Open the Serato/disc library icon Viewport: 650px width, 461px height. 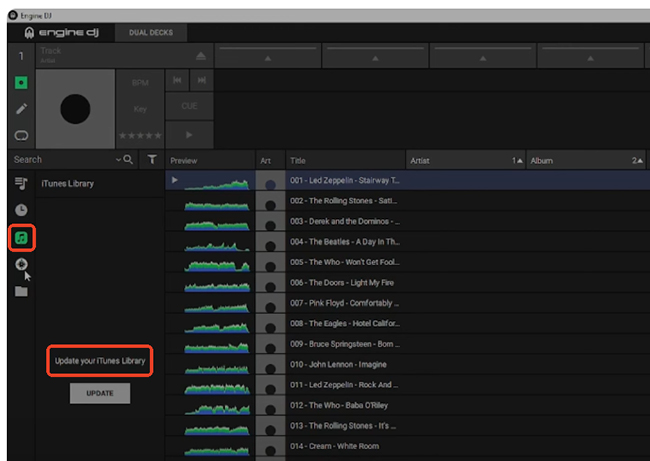click(x=21, y=264)
